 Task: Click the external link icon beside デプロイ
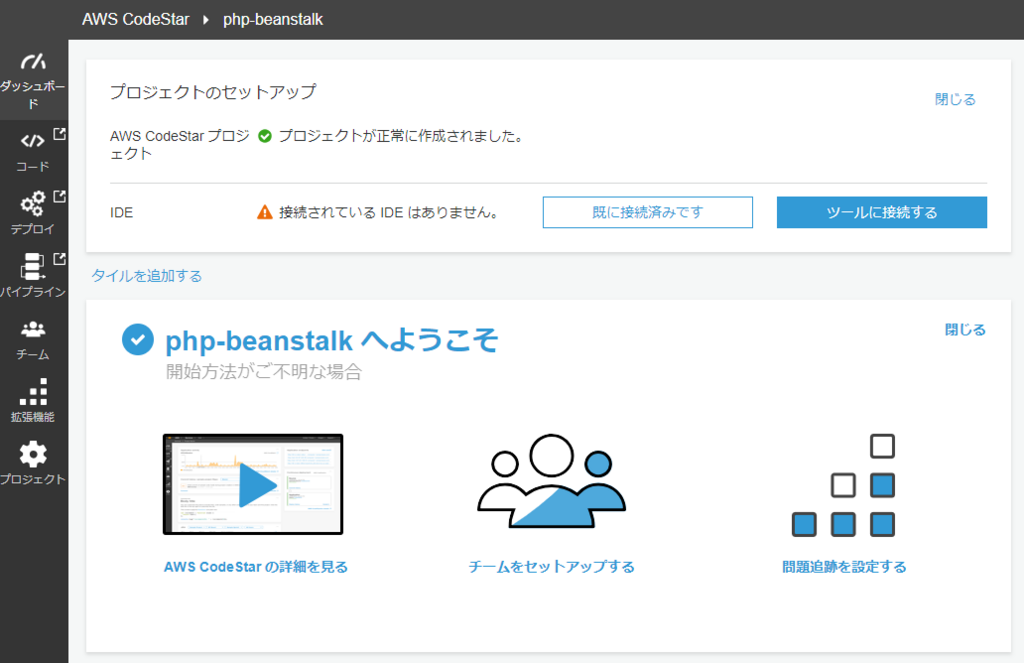(59, 196)
